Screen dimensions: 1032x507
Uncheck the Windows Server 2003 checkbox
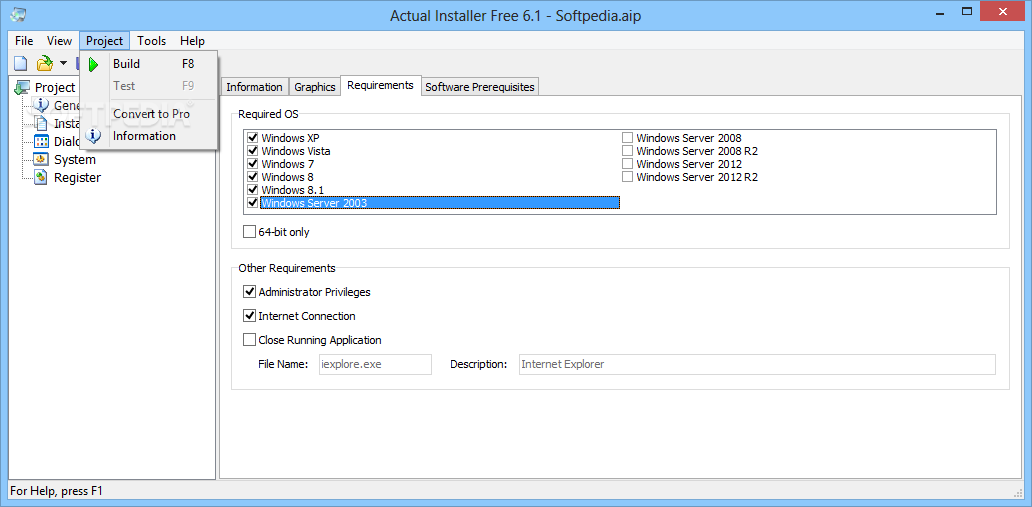point(253,203)
